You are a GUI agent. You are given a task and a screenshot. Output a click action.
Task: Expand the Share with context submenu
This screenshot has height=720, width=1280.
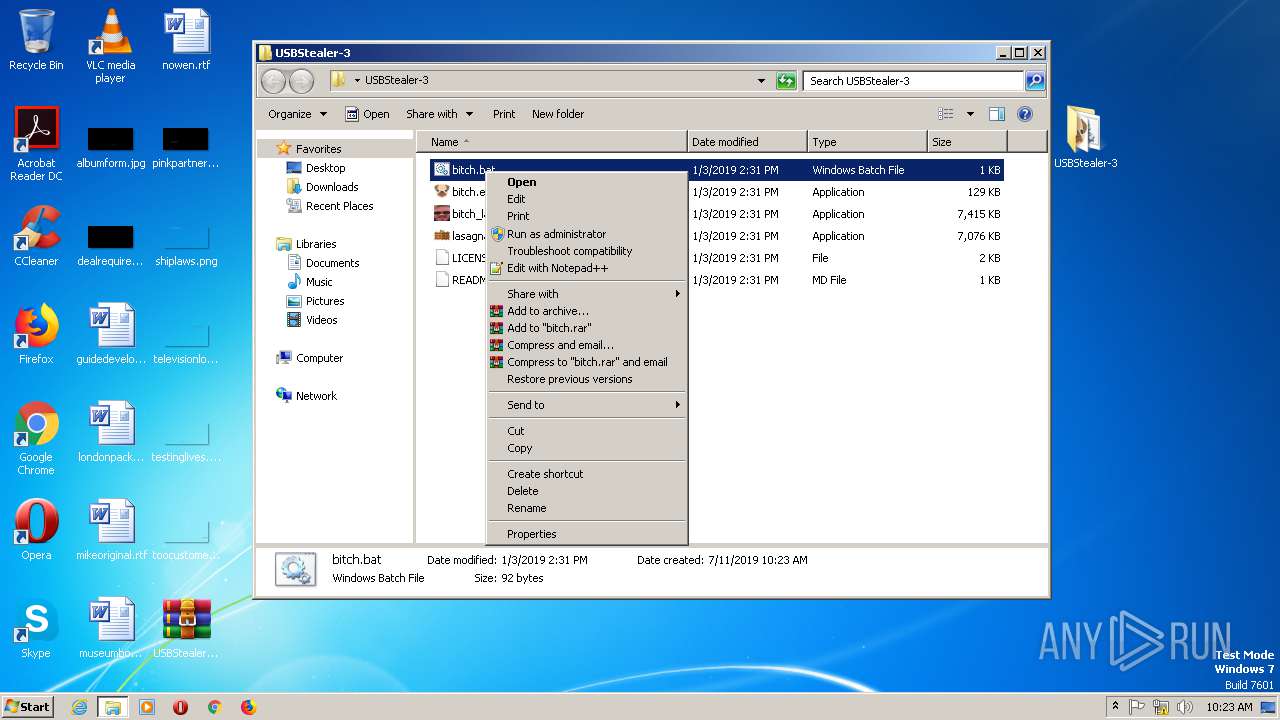[586, 294]
